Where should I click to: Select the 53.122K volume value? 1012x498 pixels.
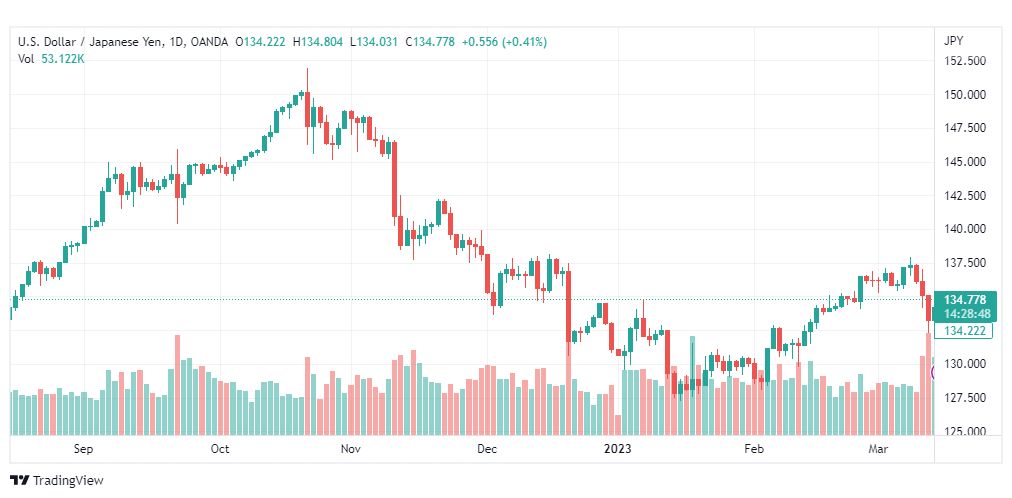[63, 59]
